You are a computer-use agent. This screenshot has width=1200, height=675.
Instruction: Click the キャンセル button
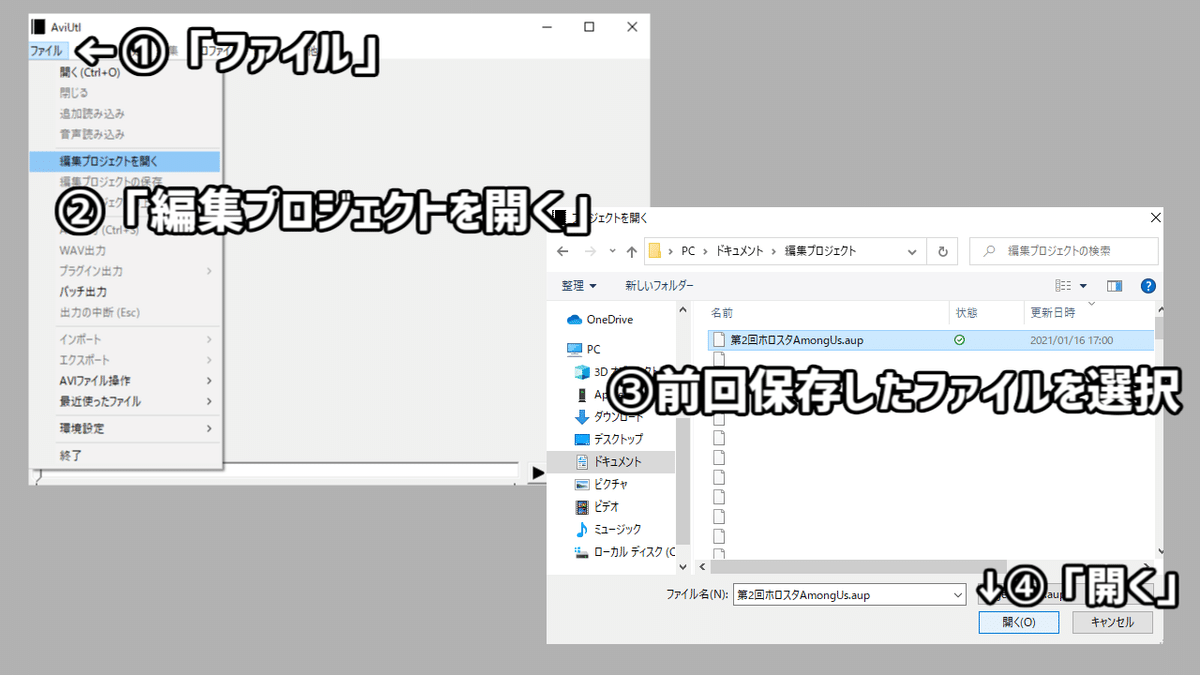point(1112,621)
